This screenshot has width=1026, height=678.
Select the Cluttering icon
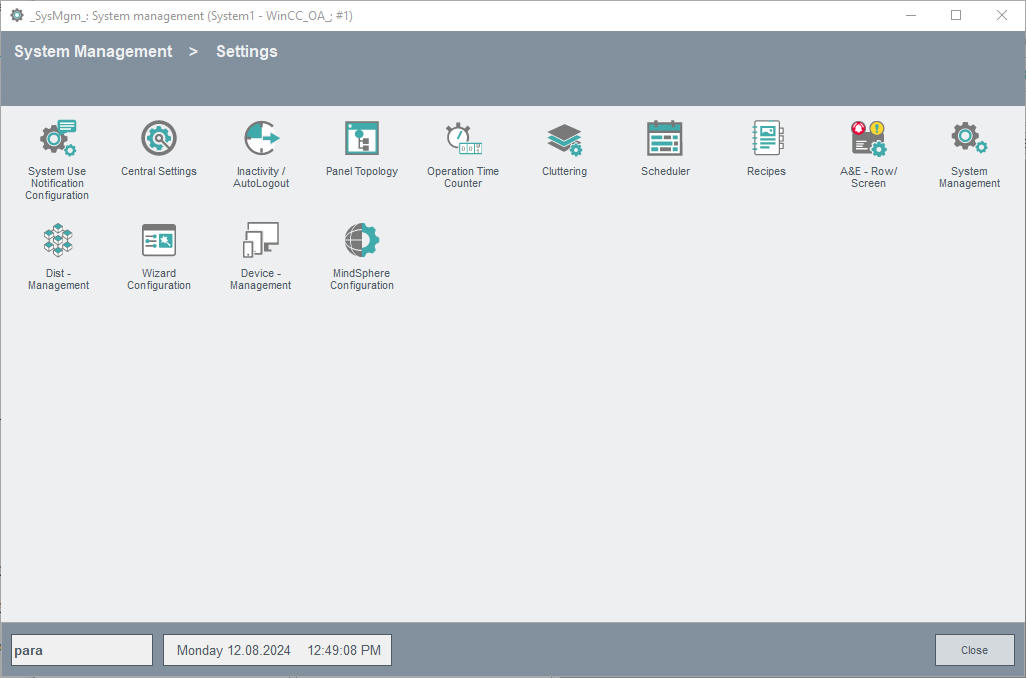(564, 139)
